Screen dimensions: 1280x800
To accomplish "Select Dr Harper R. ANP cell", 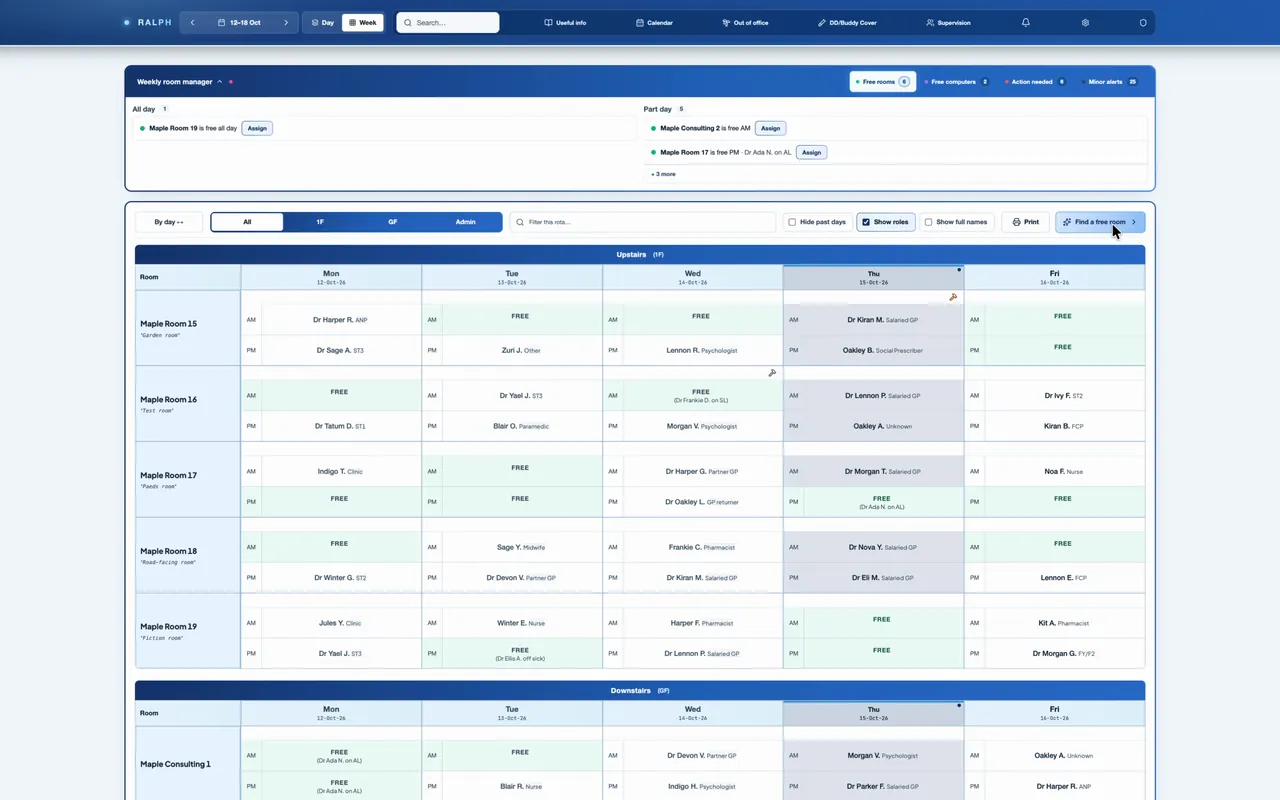I will pyautogui.click(x=339, y=320).
